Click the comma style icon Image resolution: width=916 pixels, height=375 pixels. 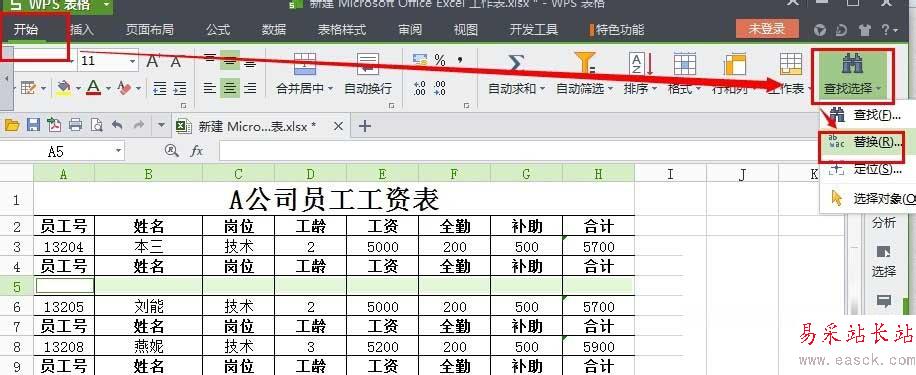tap(460, 60)
